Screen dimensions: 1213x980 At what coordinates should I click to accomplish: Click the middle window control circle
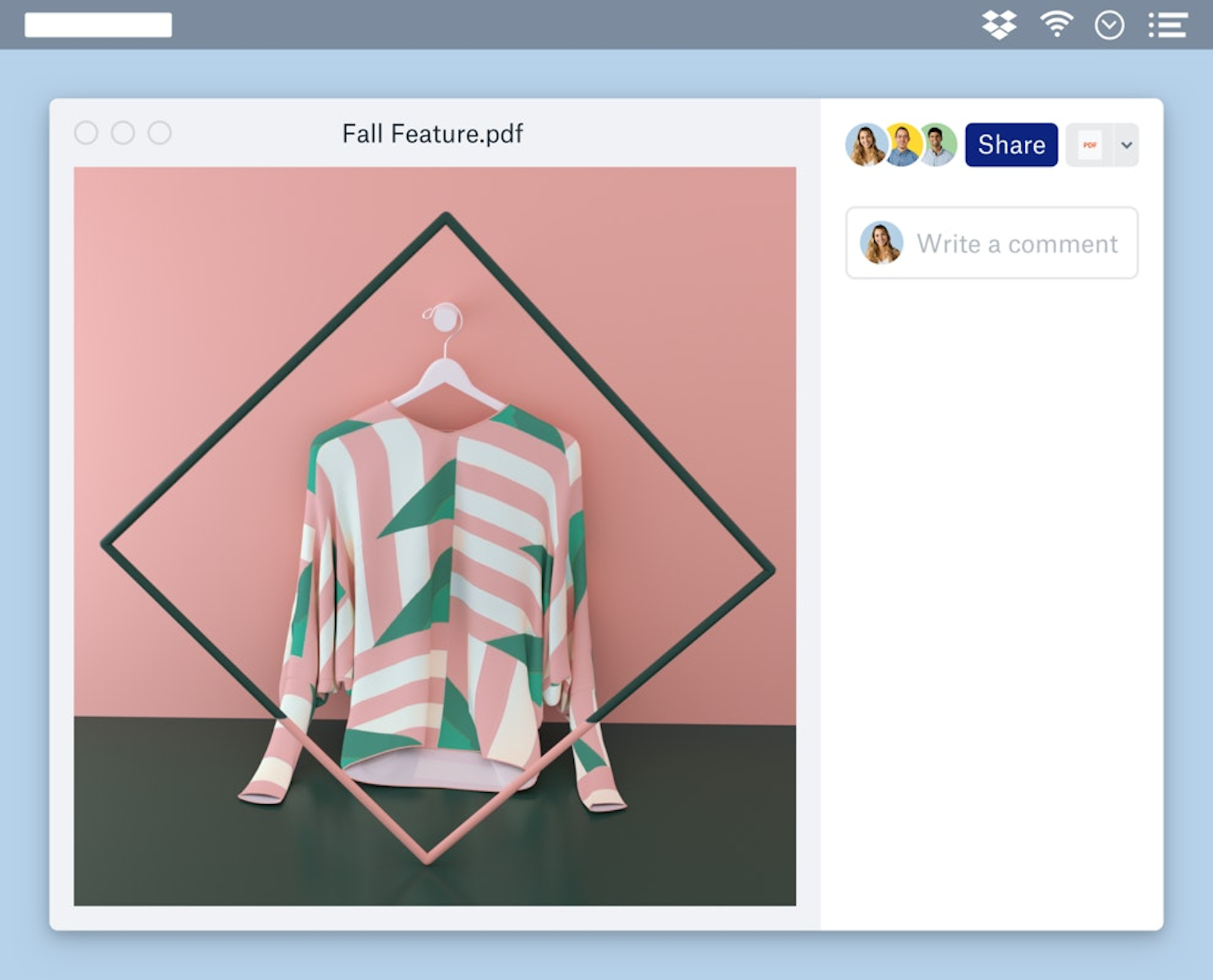(123, 133)
